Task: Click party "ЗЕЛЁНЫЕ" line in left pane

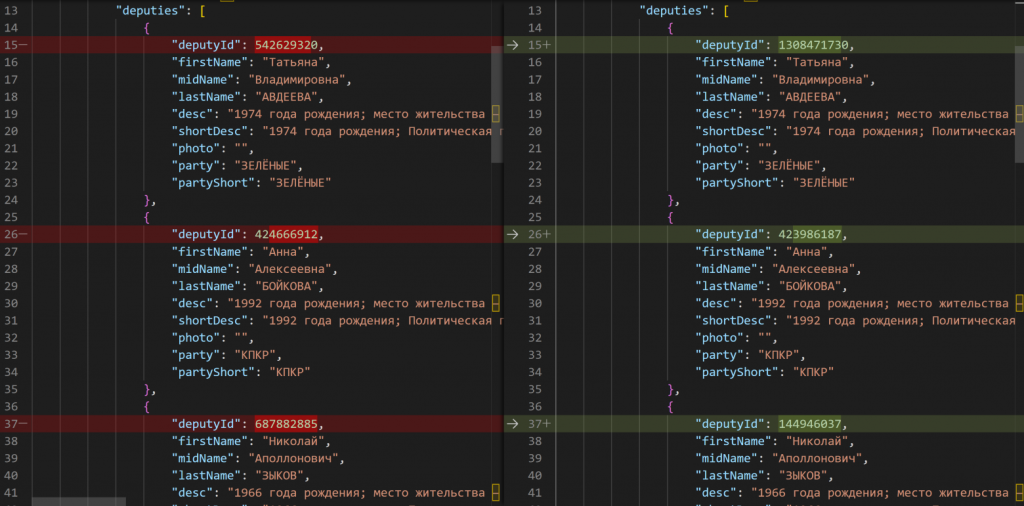Action: pyautogui.click(x=237, y=166)
